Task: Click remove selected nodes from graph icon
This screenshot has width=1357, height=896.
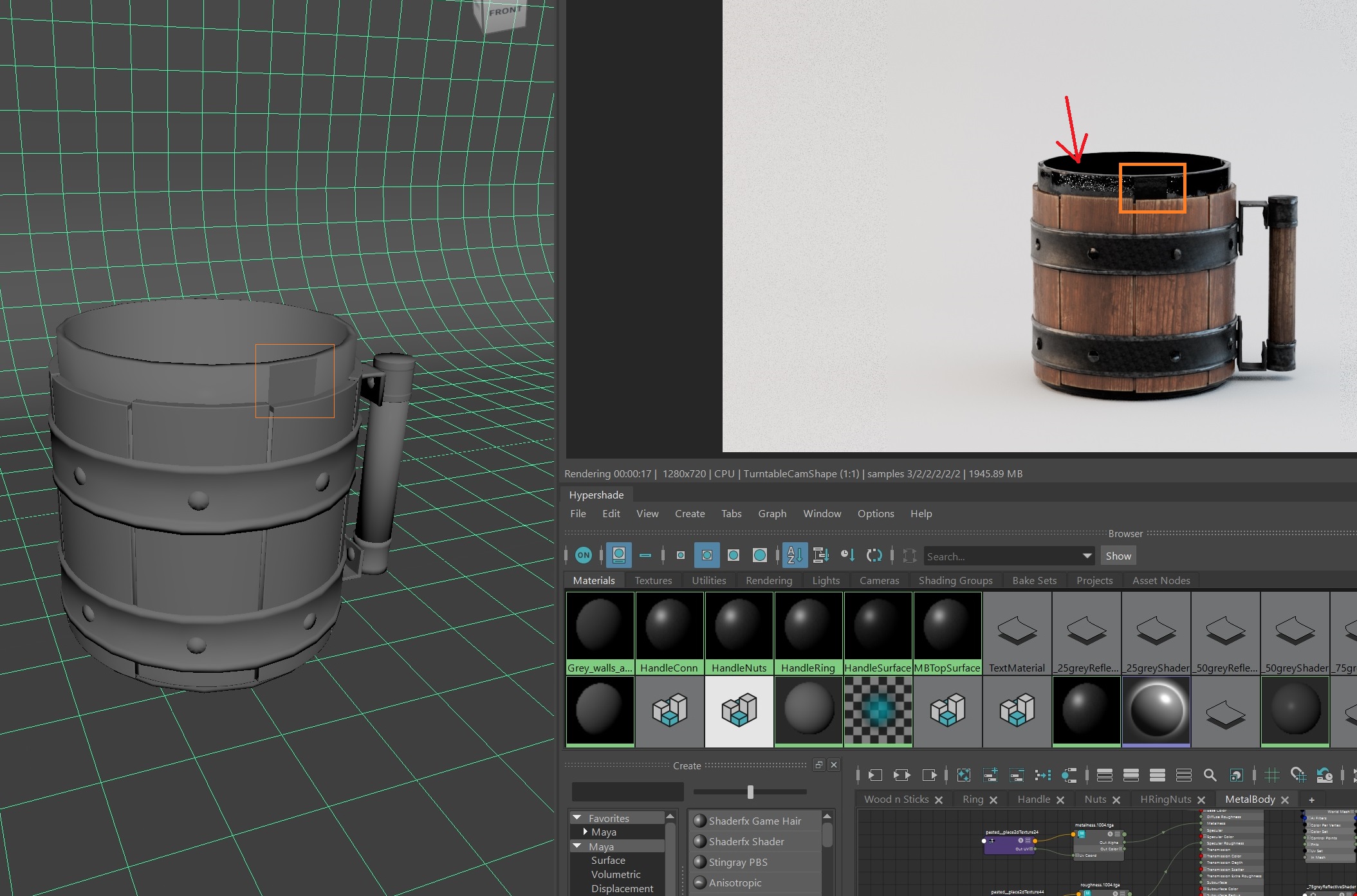Action: (x=1017, y=775)
